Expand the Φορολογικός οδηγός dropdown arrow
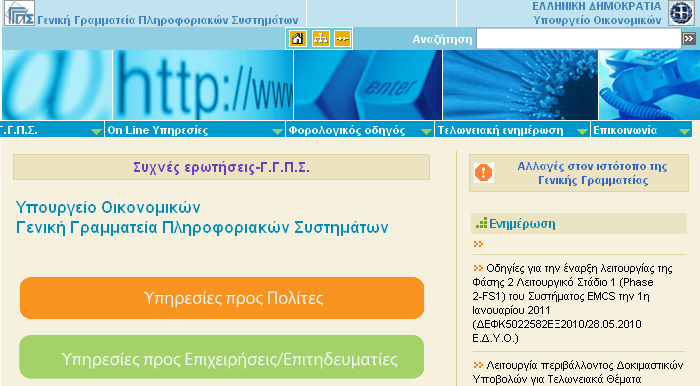Viewport: 700px width, 386px height. [426, 131]
